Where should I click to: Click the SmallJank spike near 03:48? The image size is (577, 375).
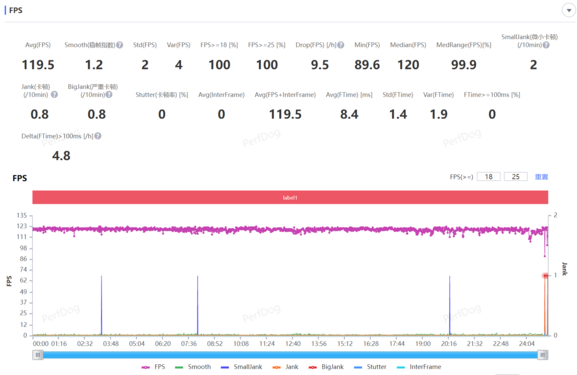coord(102,305)
